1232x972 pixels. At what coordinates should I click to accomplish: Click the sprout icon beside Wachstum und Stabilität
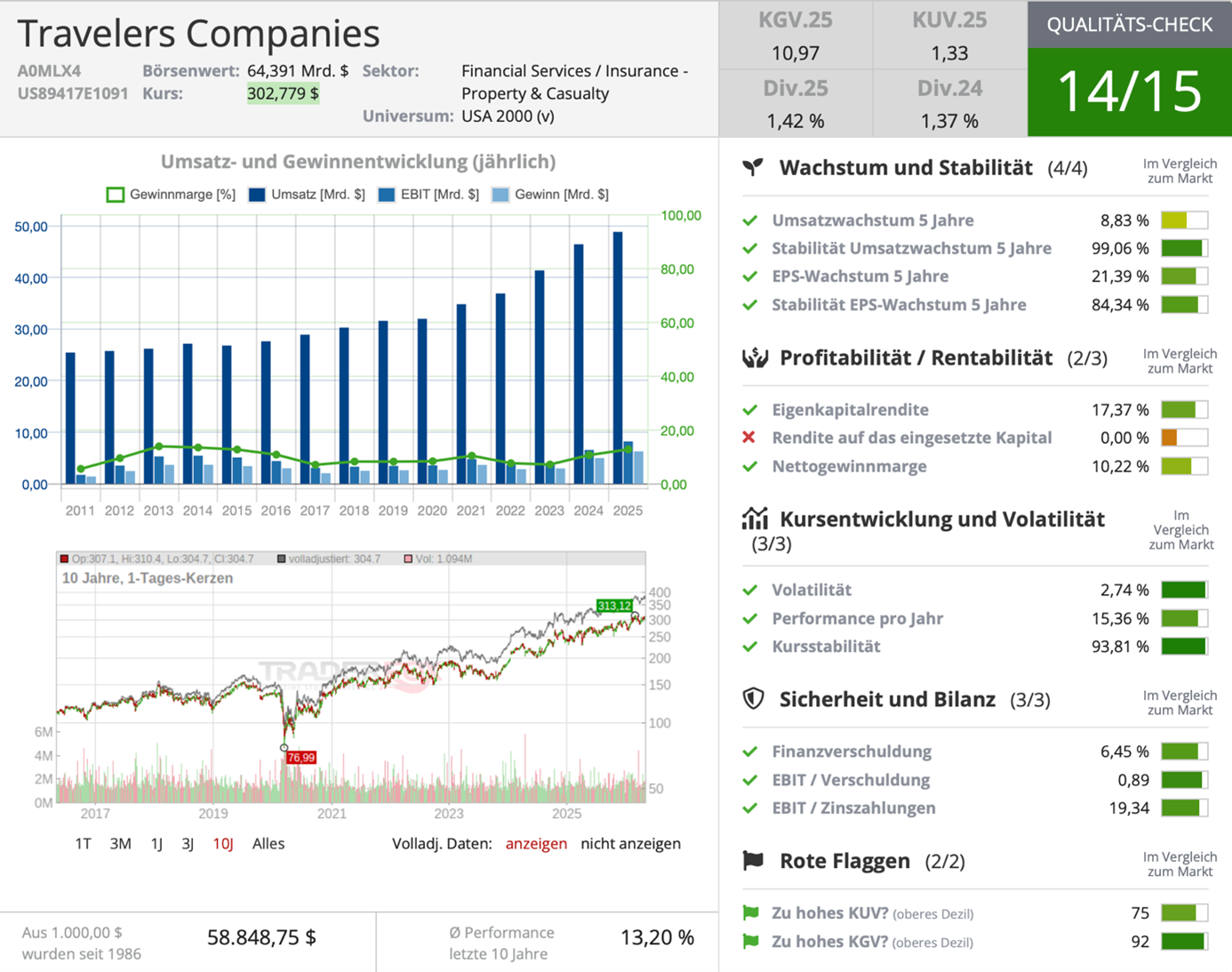pyautogui.click(x=753, y=167)
